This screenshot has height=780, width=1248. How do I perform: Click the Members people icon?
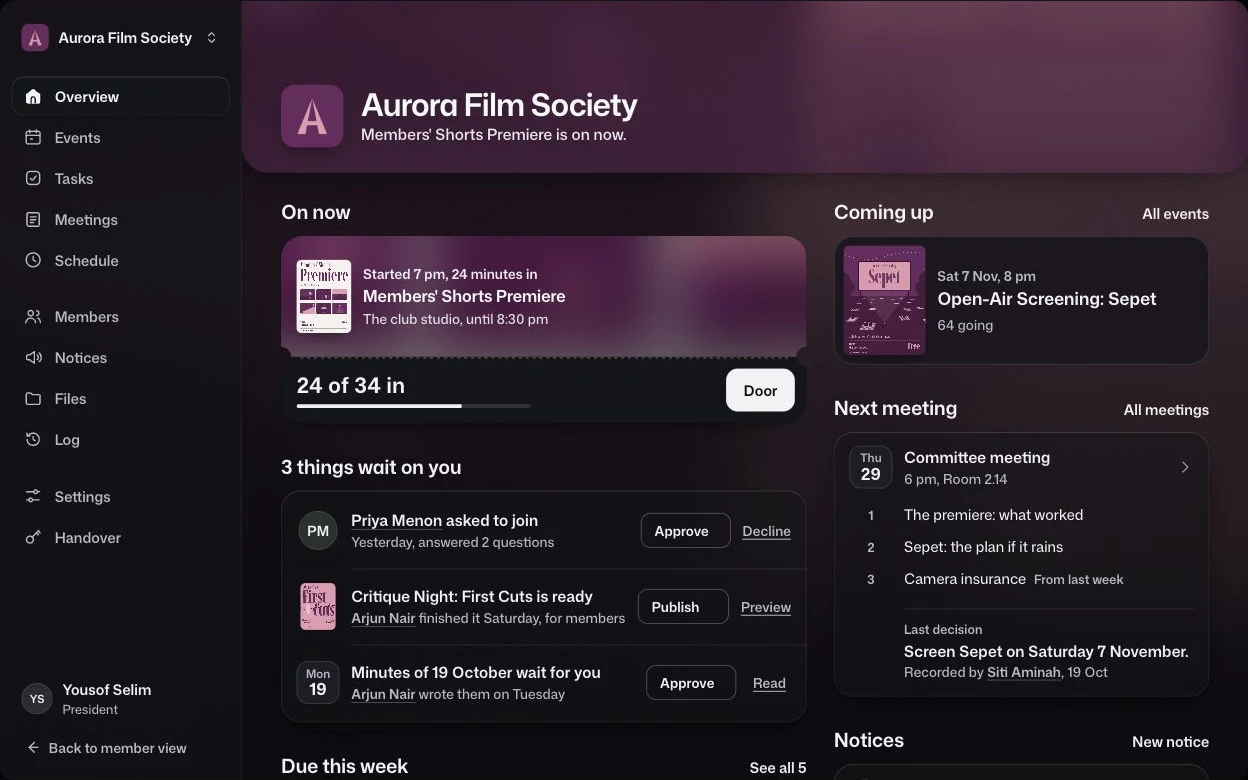coord(33,317)
